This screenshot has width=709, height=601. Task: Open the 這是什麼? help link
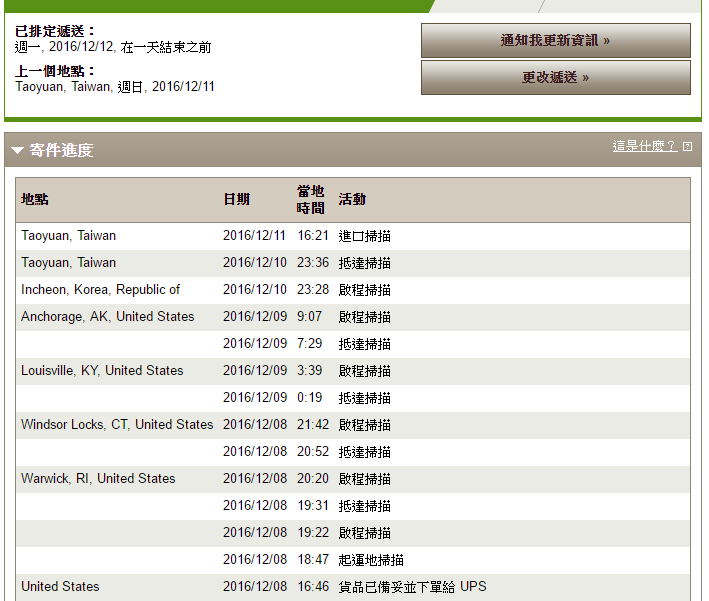[x=645, y=146]
